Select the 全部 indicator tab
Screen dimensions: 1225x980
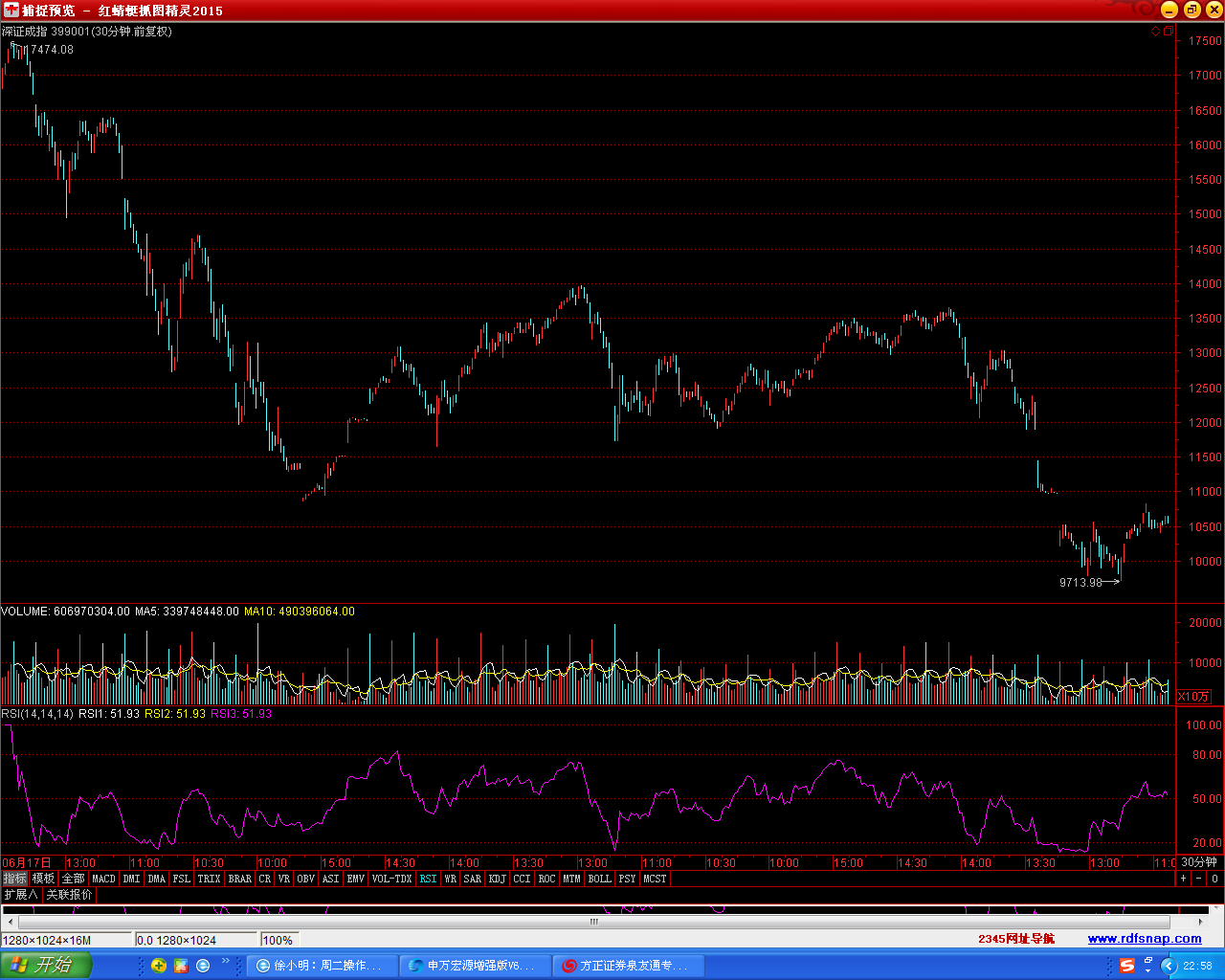click(x=74, y=879)
